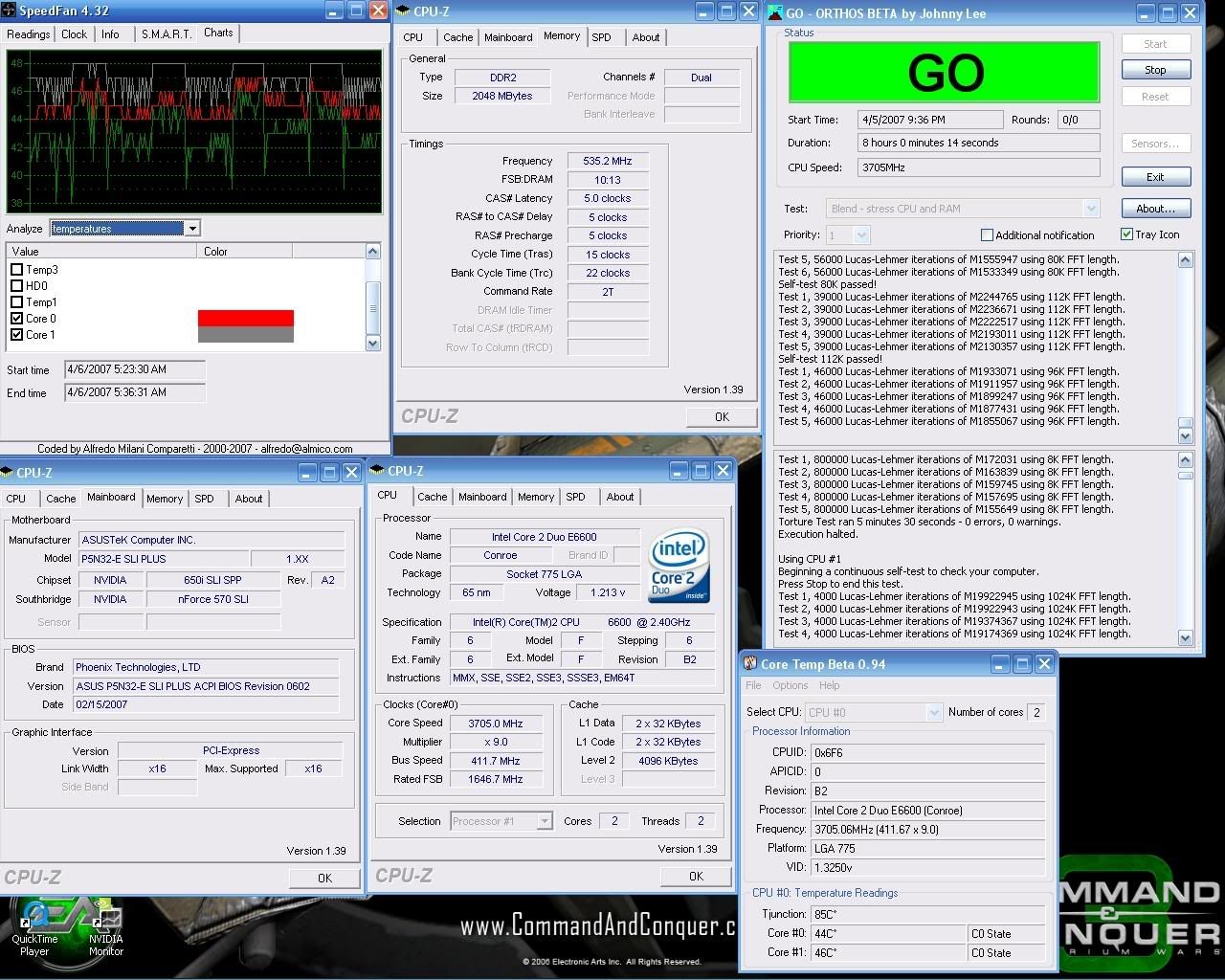Image resolution: width=1225 pixels, height=980 pixels.
Task: Click the ORTHOS title bar icon
Action: tap(774, 12)
